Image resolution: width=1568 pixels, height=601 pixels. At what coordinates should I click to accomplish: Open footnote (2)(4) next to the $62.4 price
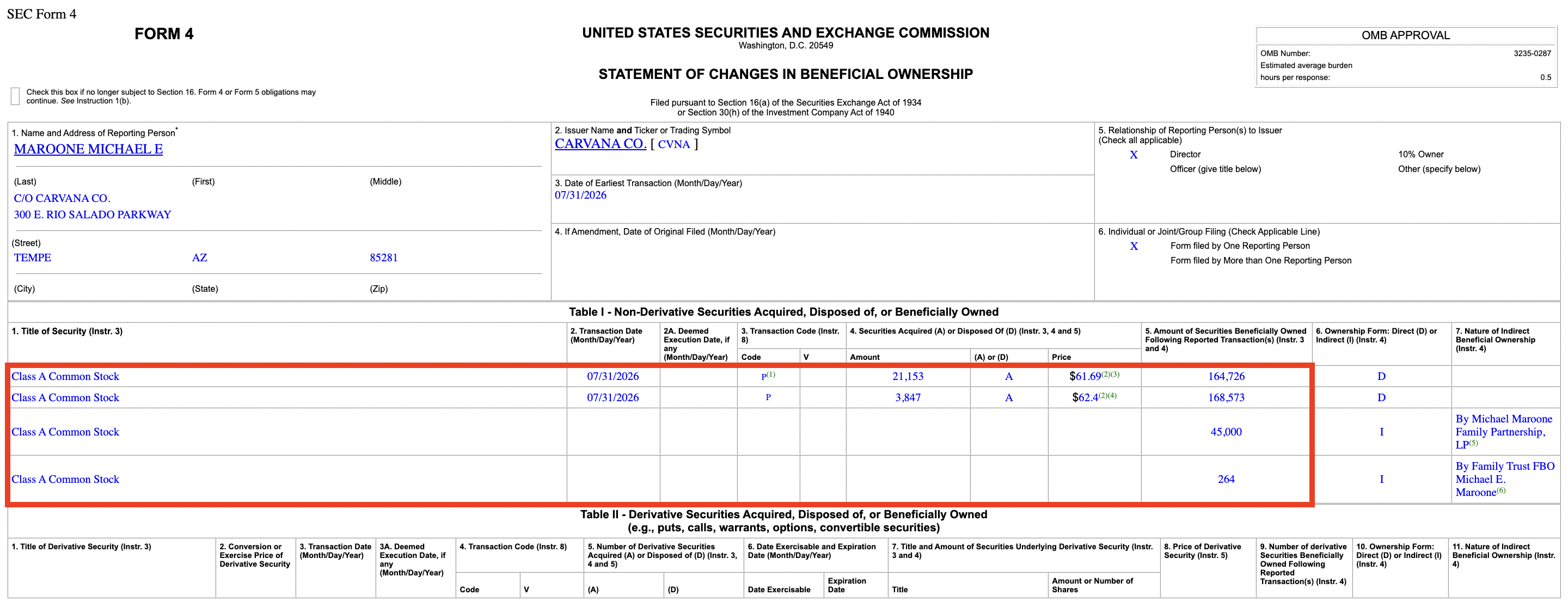click(x=1107, y=396)
